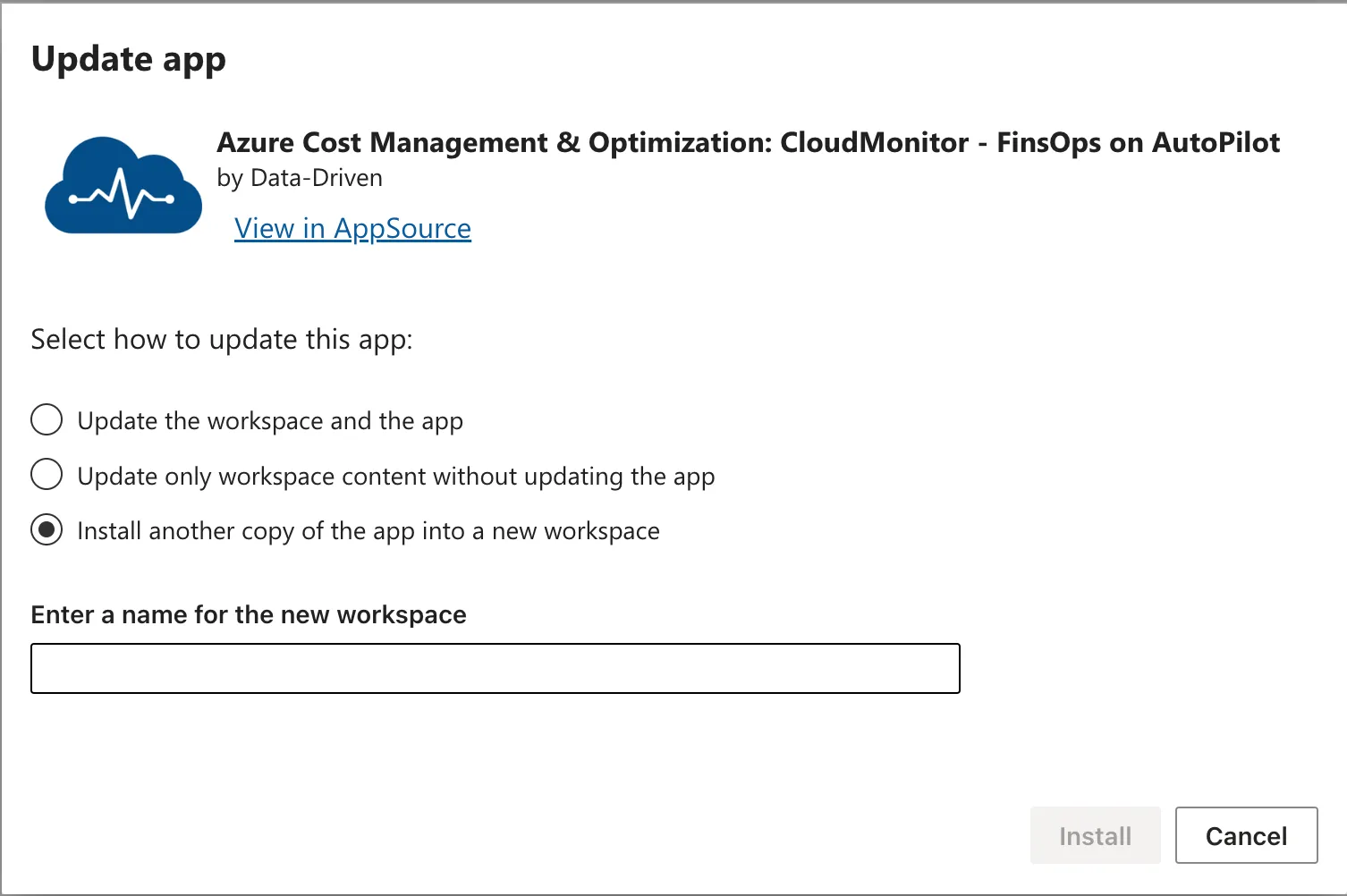Screen dimensions: 1347x896
Task: Focus the new workspace name field
Action: pyautogui.click(x=496, y=668)
